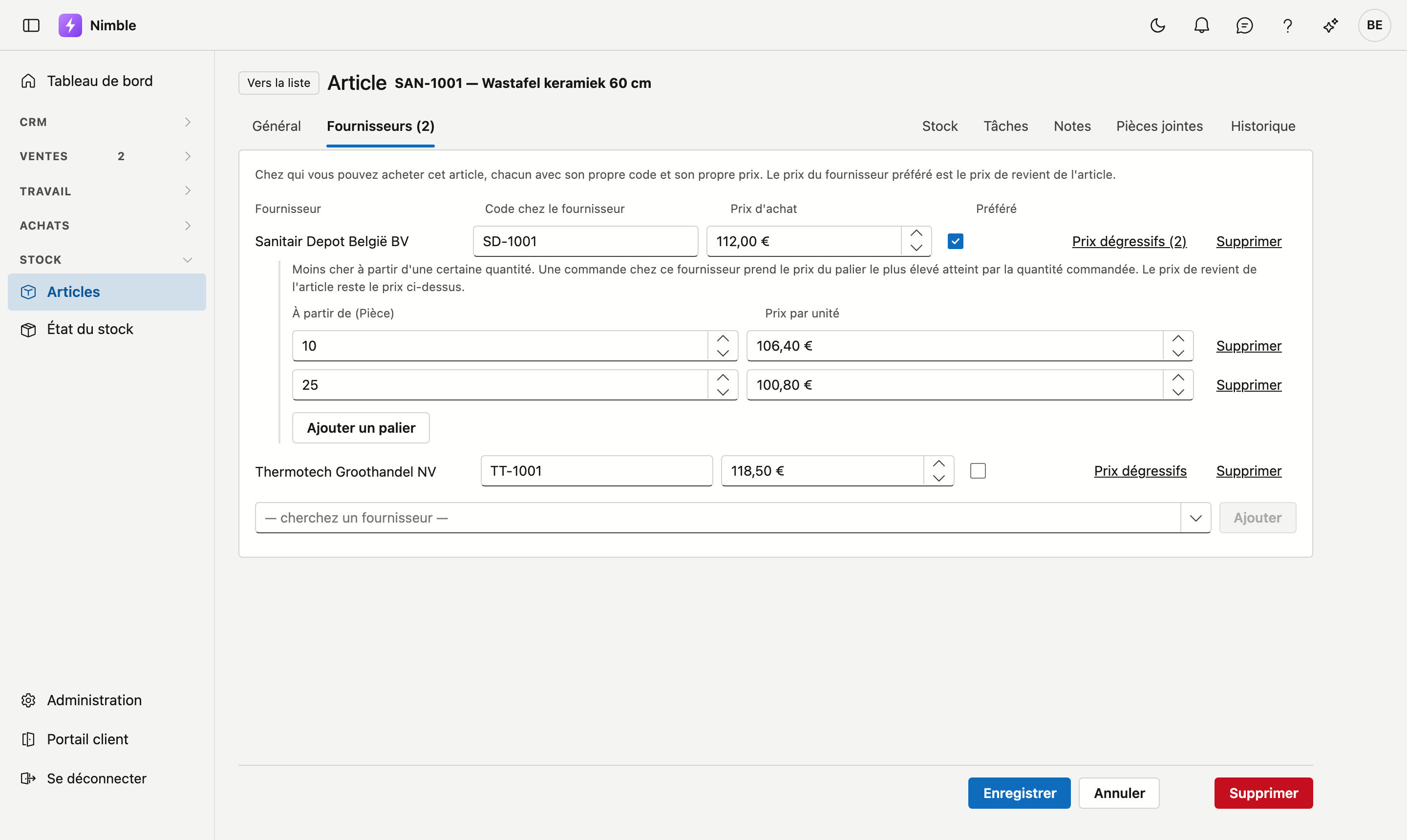Delete the 106,40 € tier row

[1248, 346]
